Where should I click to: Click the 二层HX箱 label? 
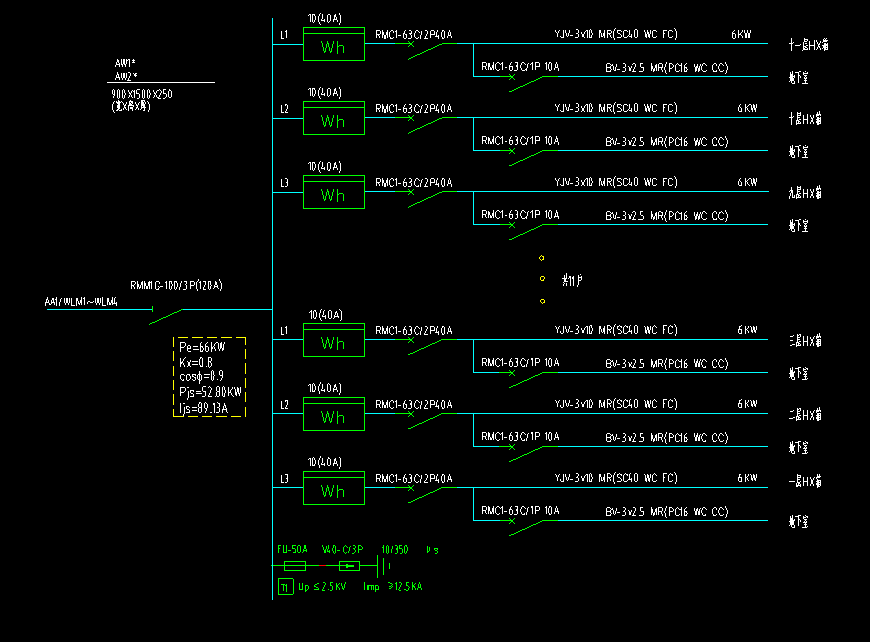point(805,415)
